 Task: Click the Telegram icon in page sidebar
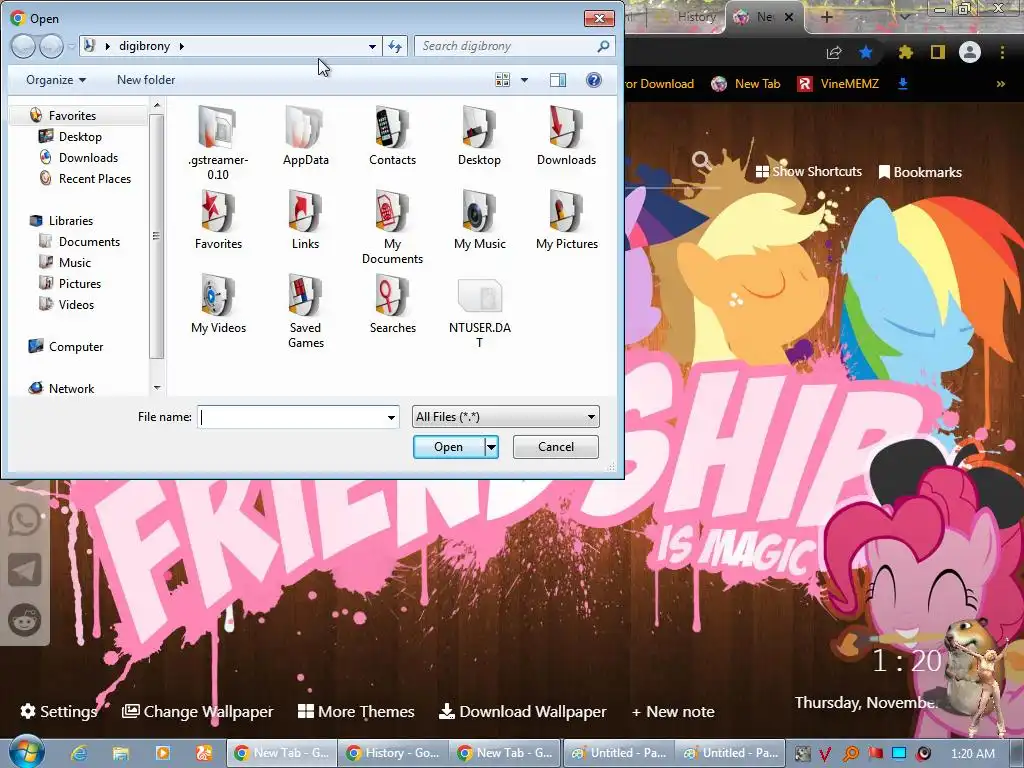tap(25, 569)
